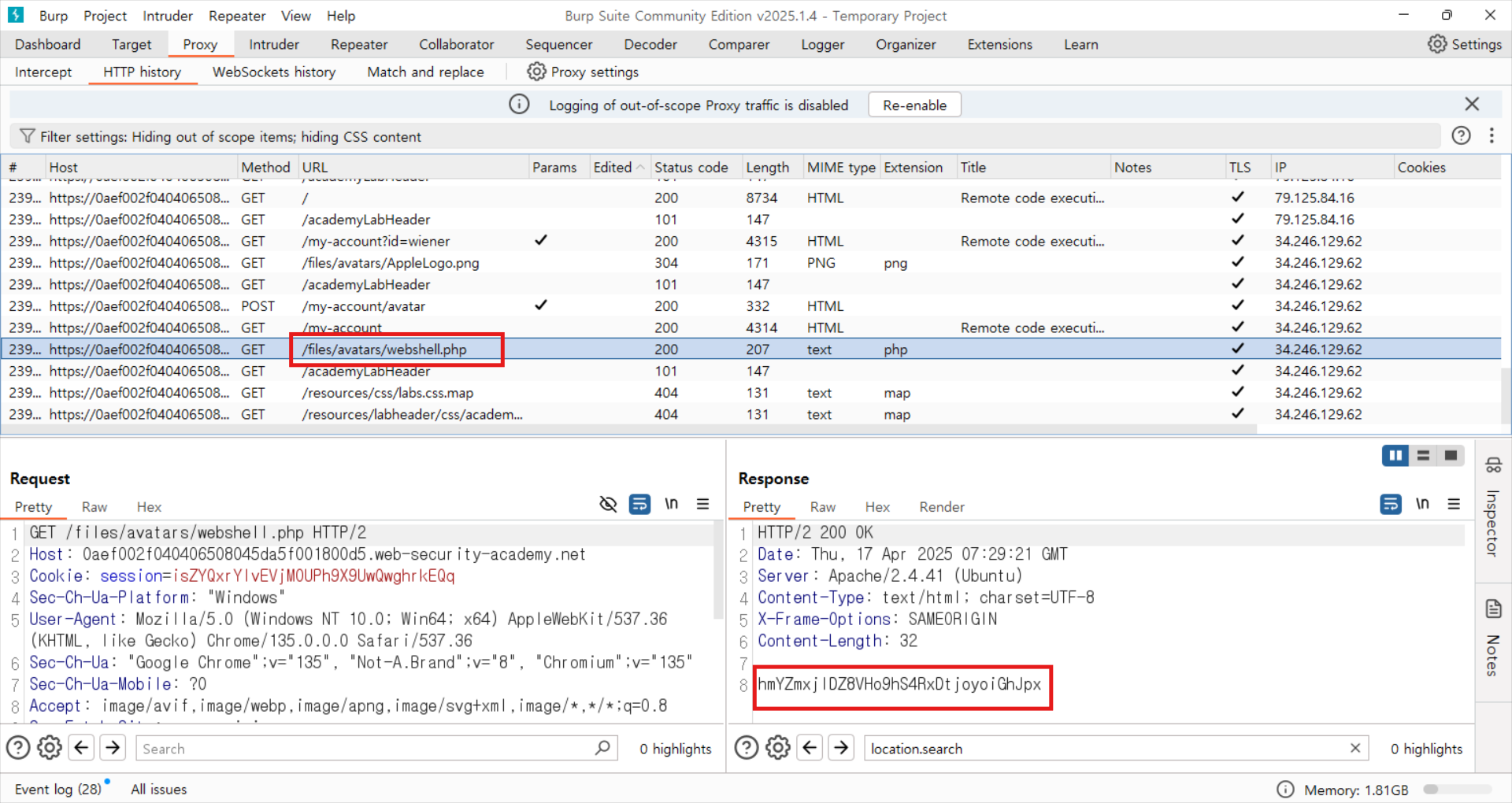The height and width of the screenshot is (803, 1512).
Task: Click the memory usage progress bar
Action: pyautogui.click(x=1458, y=789)
